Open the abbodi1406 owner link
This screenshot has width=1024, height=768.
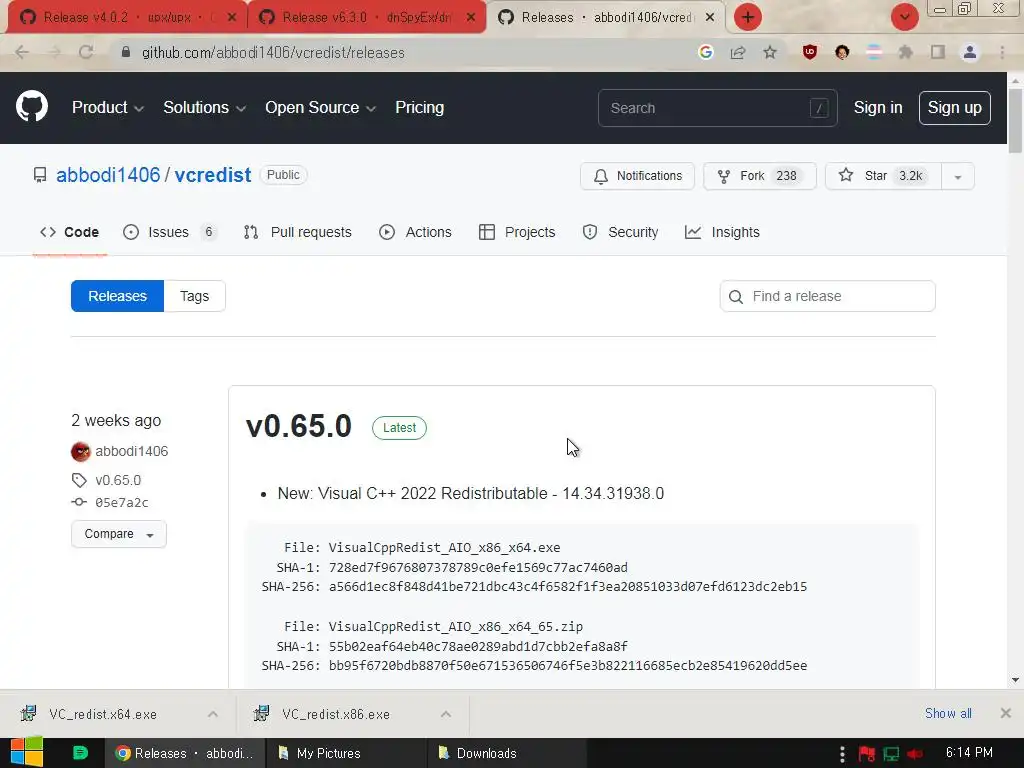coord(108,175)
